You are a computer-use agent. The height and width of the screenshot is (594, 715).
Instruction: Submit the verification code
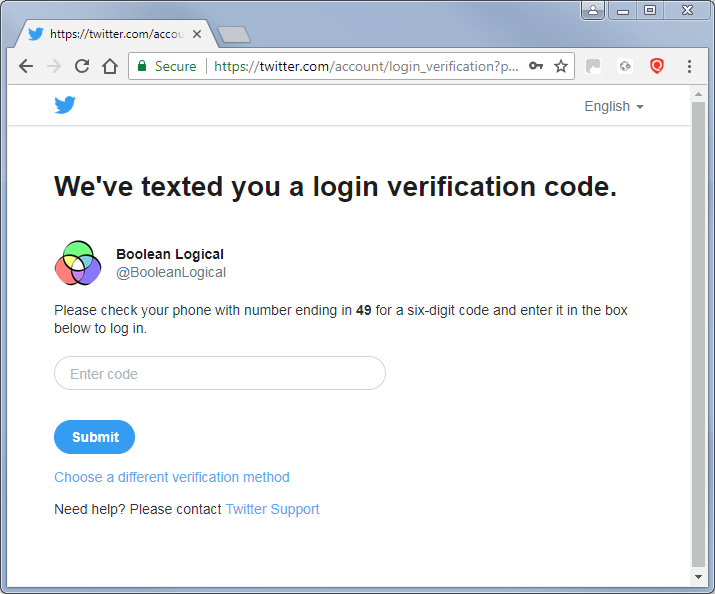pyautogui.click(x=94, y=437)
